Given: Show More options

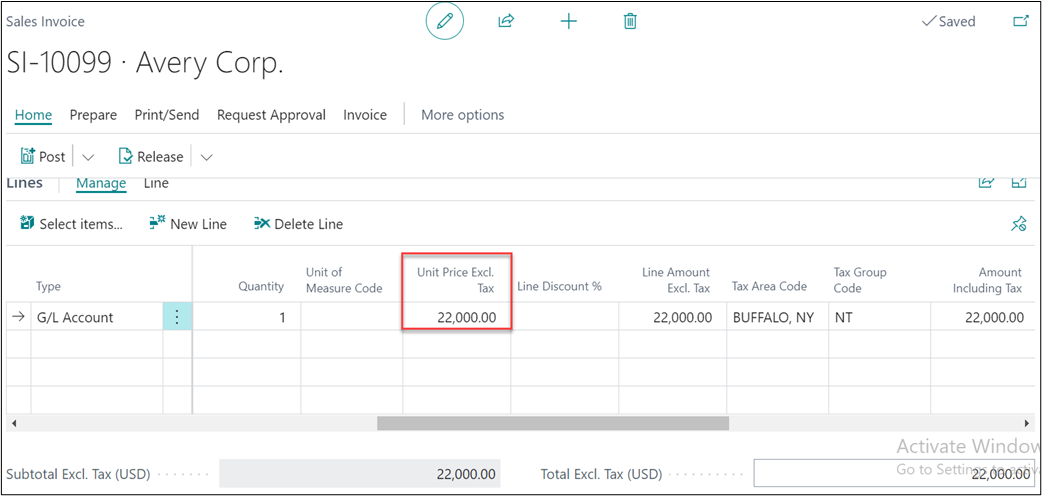Looking at the screenshot, I should pos(462,115).
